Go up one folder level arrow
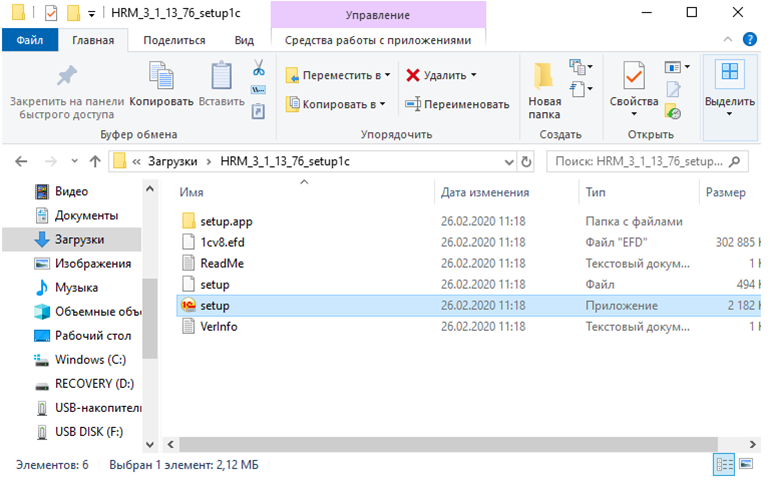Image resolution: width=774 pixels, height=483 pixels. [96, 161]
